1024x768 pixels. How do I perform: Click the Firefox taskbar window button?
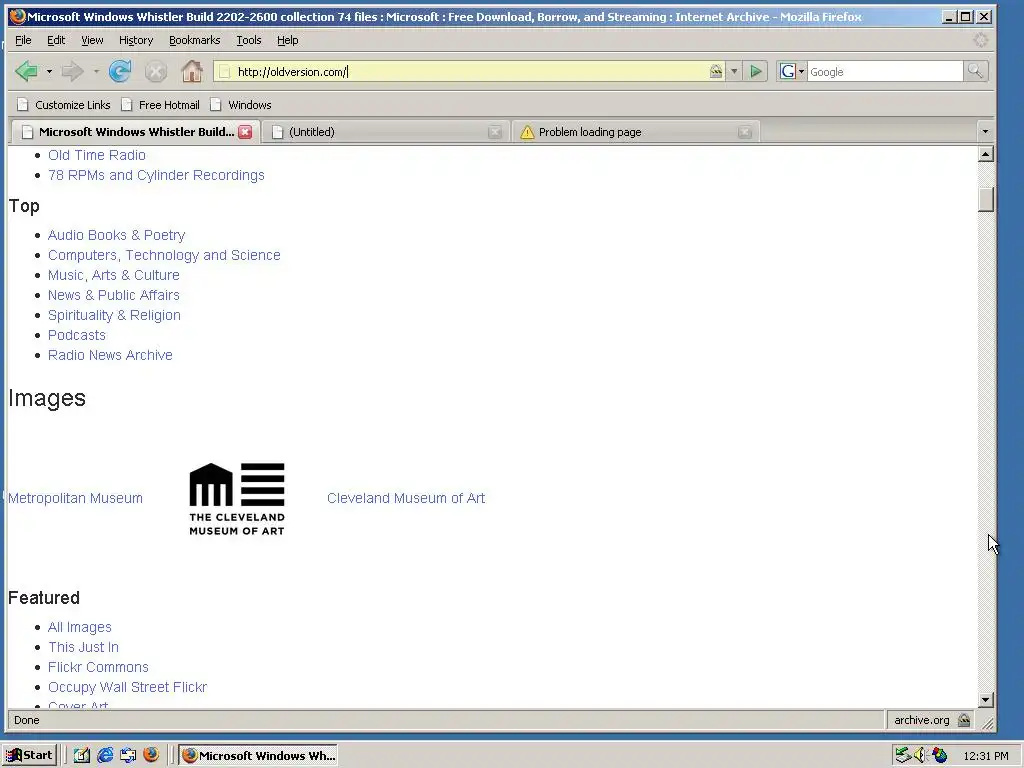coord(259,756)
